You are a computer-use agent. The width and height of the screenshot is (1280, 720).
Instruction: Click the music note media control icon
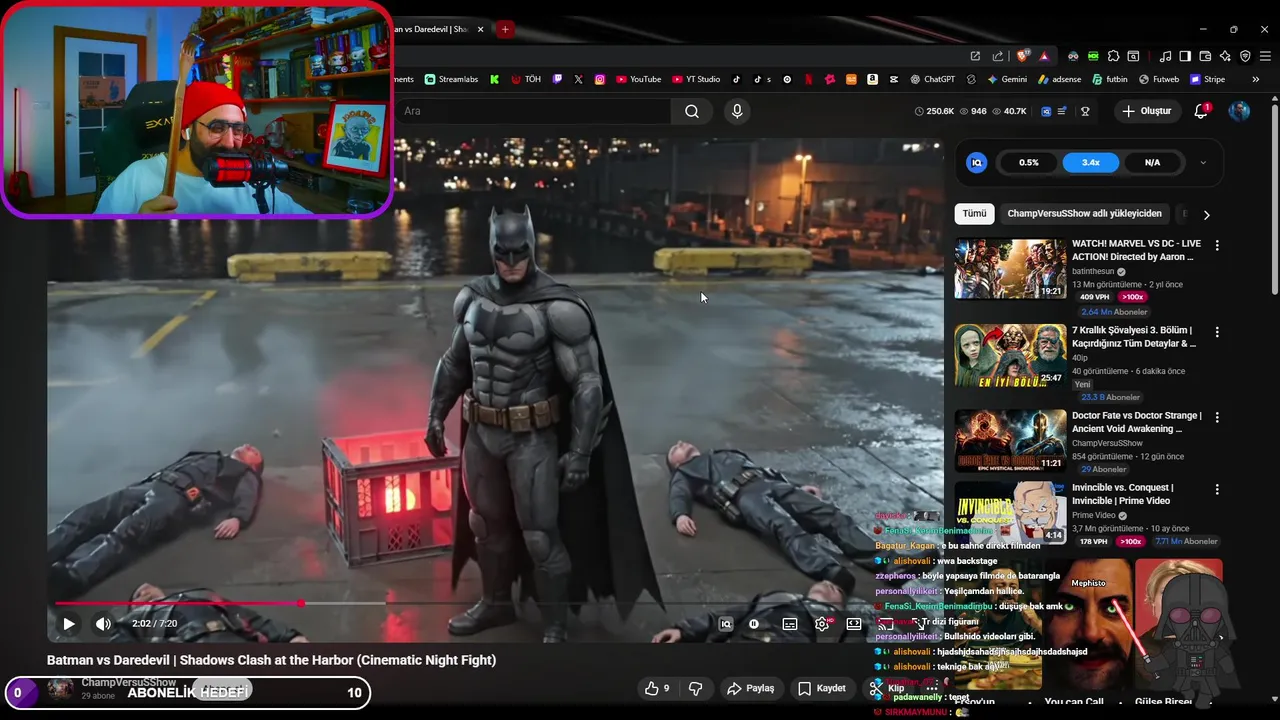pos(1165,56)
